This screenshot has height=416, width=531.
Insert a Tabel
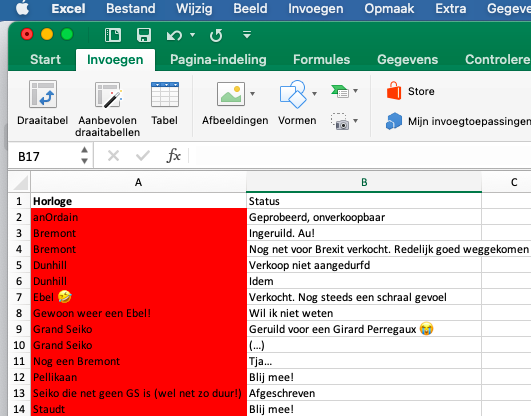coord(165,103)
